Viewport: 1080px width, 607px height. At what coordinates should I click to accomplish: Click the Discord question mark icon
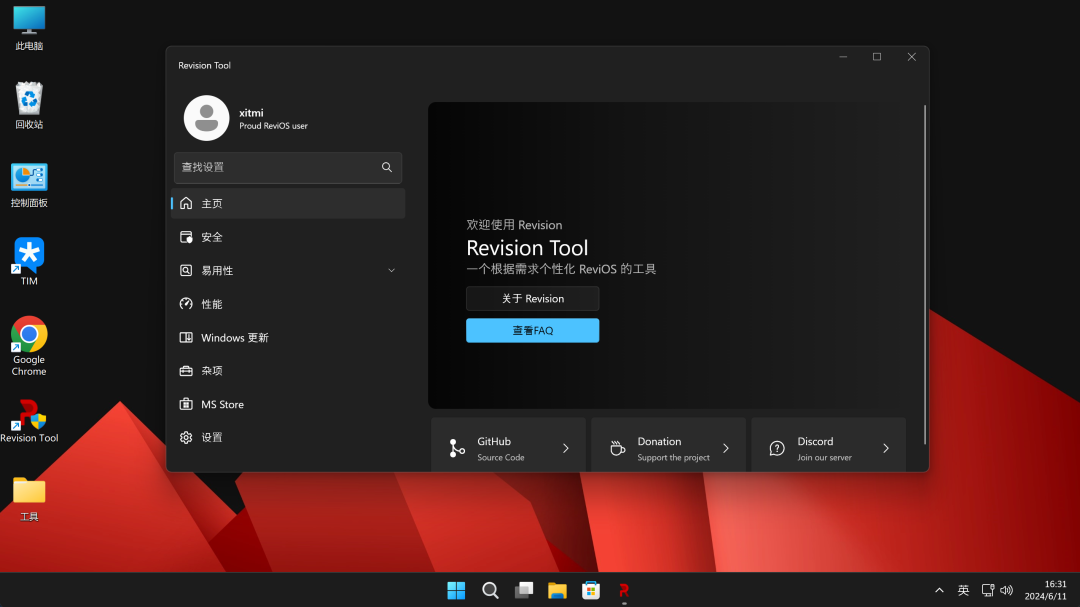pos(777,449)
